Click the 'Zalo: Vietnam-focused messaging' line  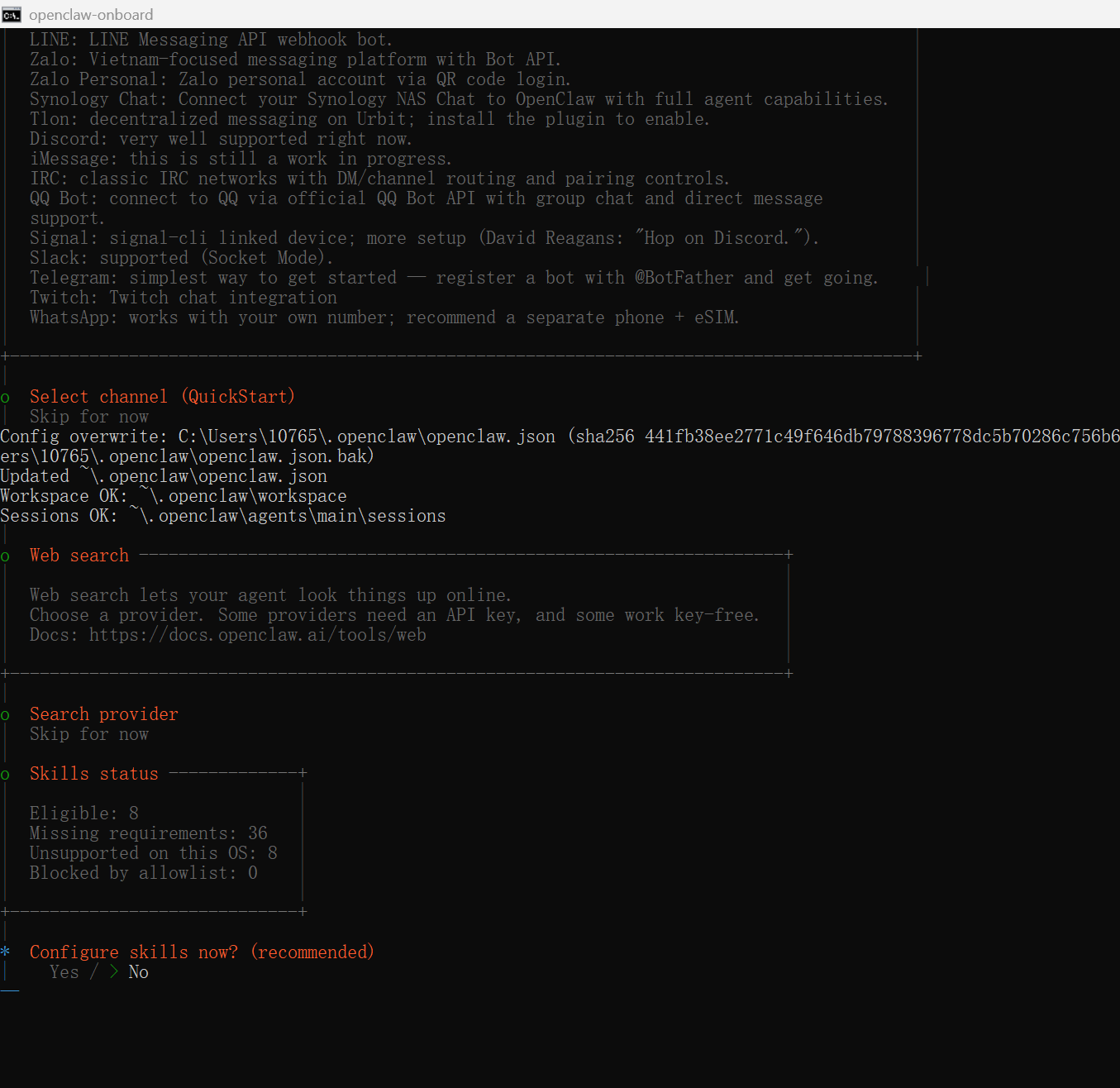(x=295, y=60)
